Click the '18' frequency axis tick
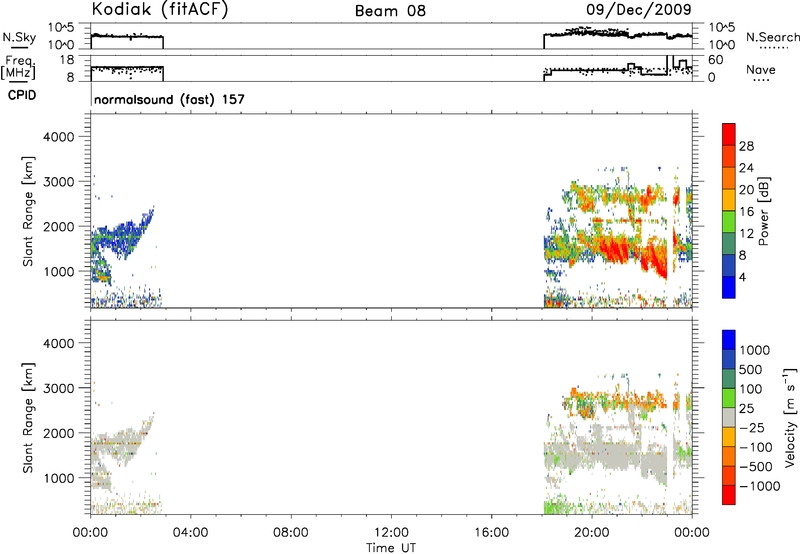Screen dimensions: 800x554 pos(68,60)
